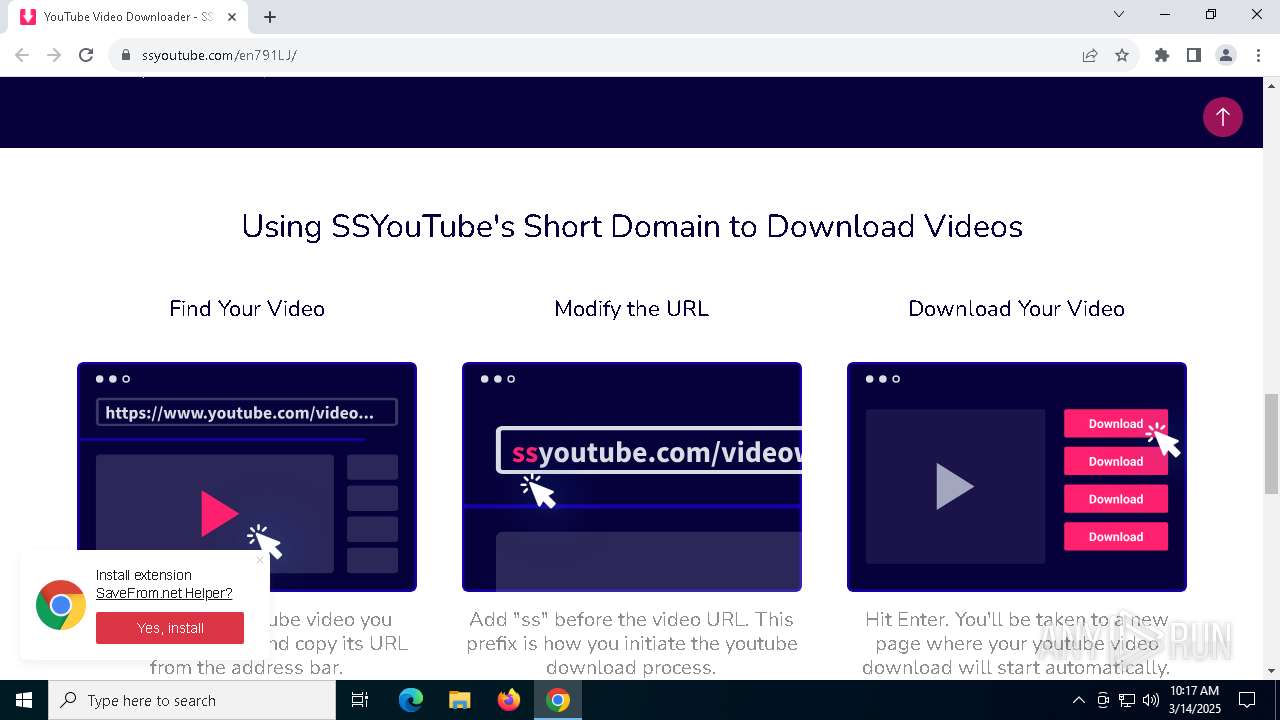Click the scrollbar down arrow
This screenshot has height=720, width=1280.
point(1271,671)
